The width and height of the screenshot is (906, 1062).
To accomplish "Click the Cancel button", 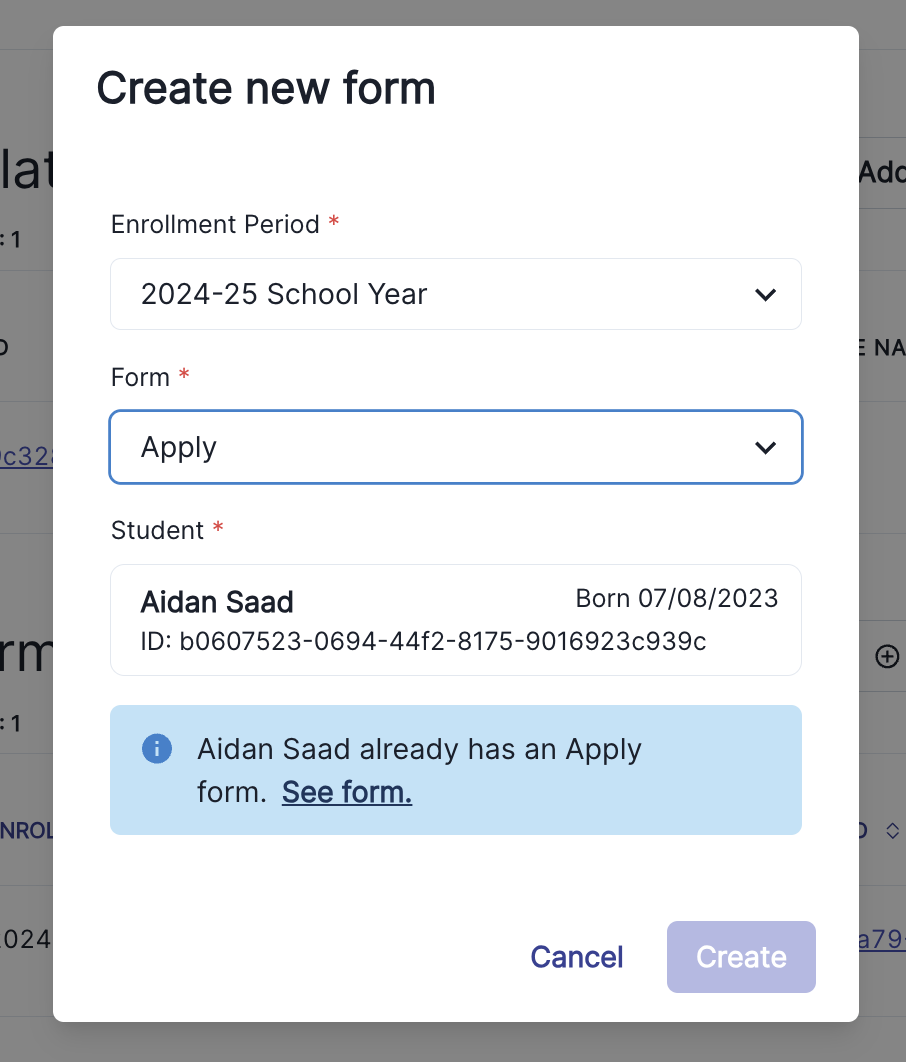I will pyautogui.click(x=576, y=957).
